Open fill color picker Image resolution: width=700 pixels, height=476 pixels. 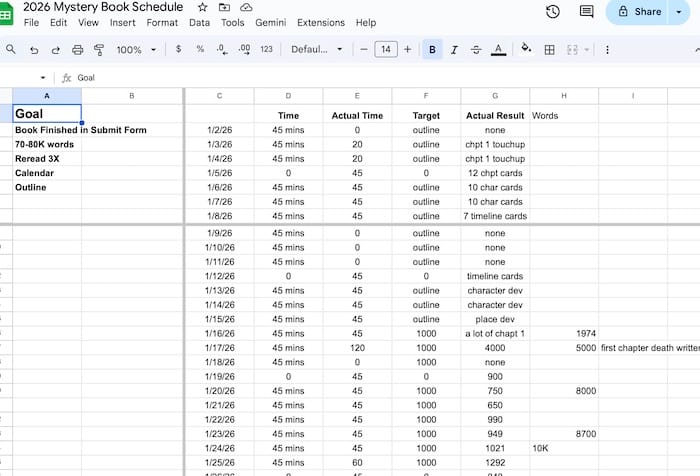click(526, 48)
